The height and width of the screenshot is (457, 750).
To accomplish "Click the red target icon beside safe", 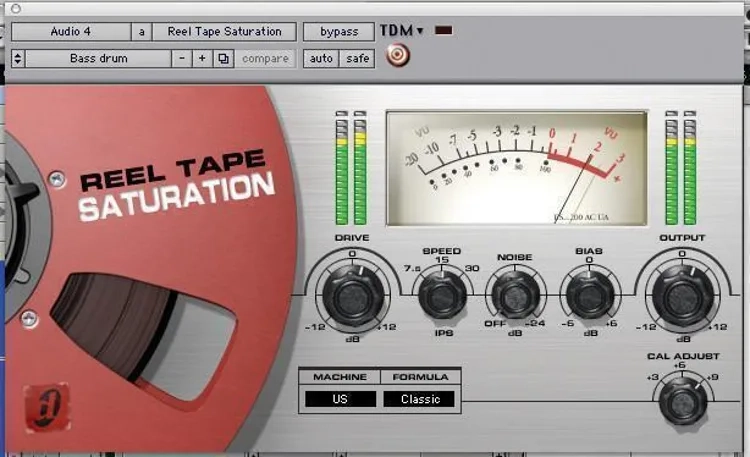I will tap(398, 56).
